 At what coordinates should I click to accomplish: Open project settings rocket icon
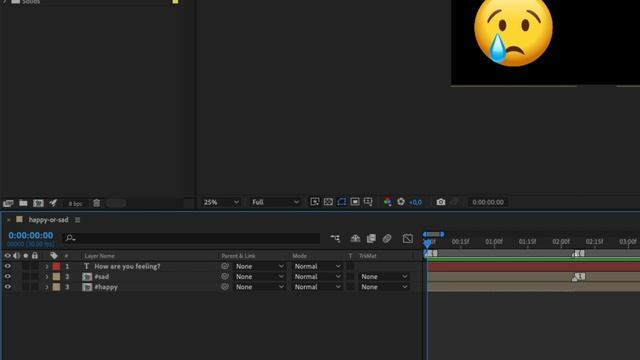53,203
